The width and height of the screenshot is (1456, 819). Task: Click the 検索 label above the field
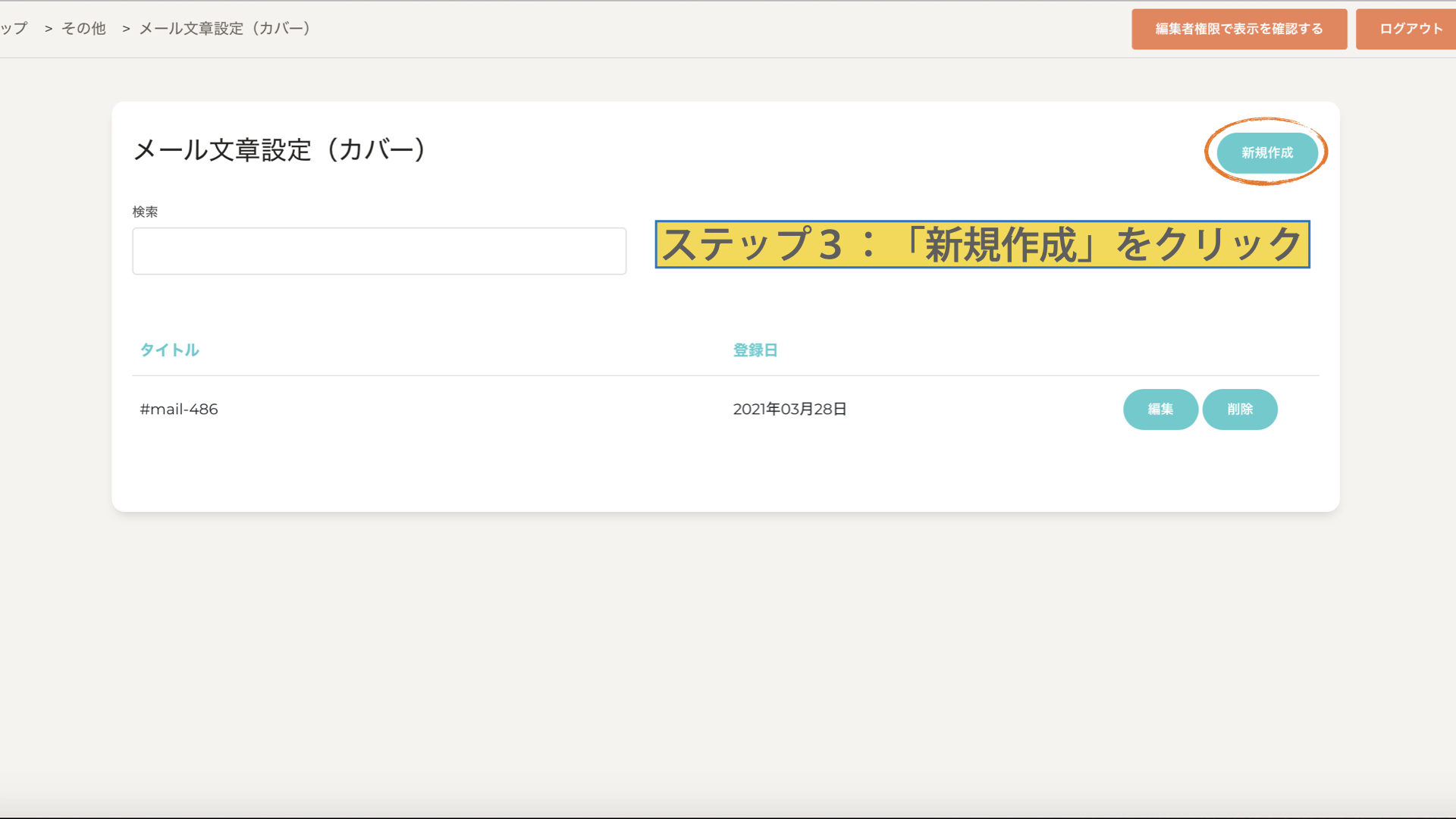point(145,212)
